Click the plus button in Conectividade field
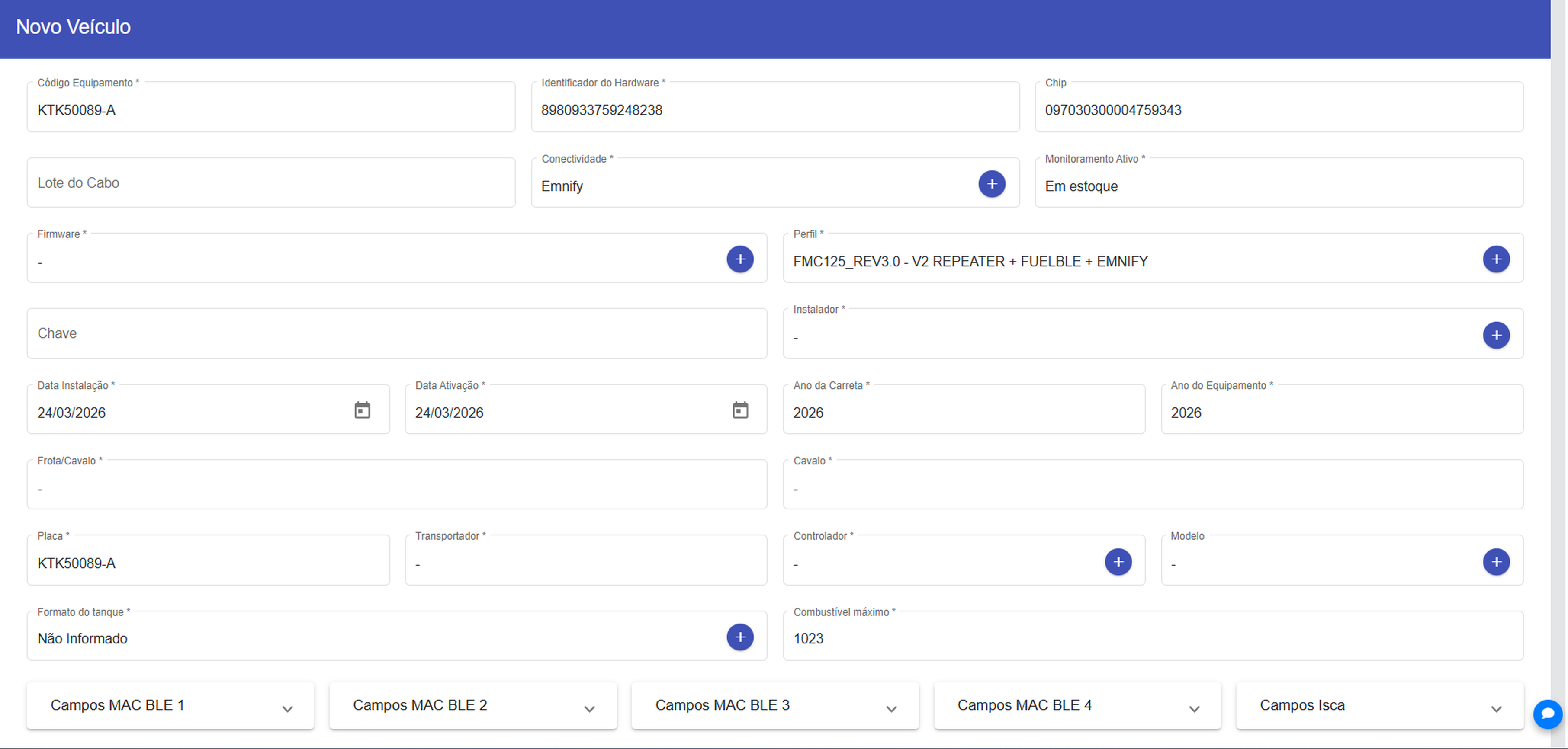The image size is (1568, 749). click(992, 184)
